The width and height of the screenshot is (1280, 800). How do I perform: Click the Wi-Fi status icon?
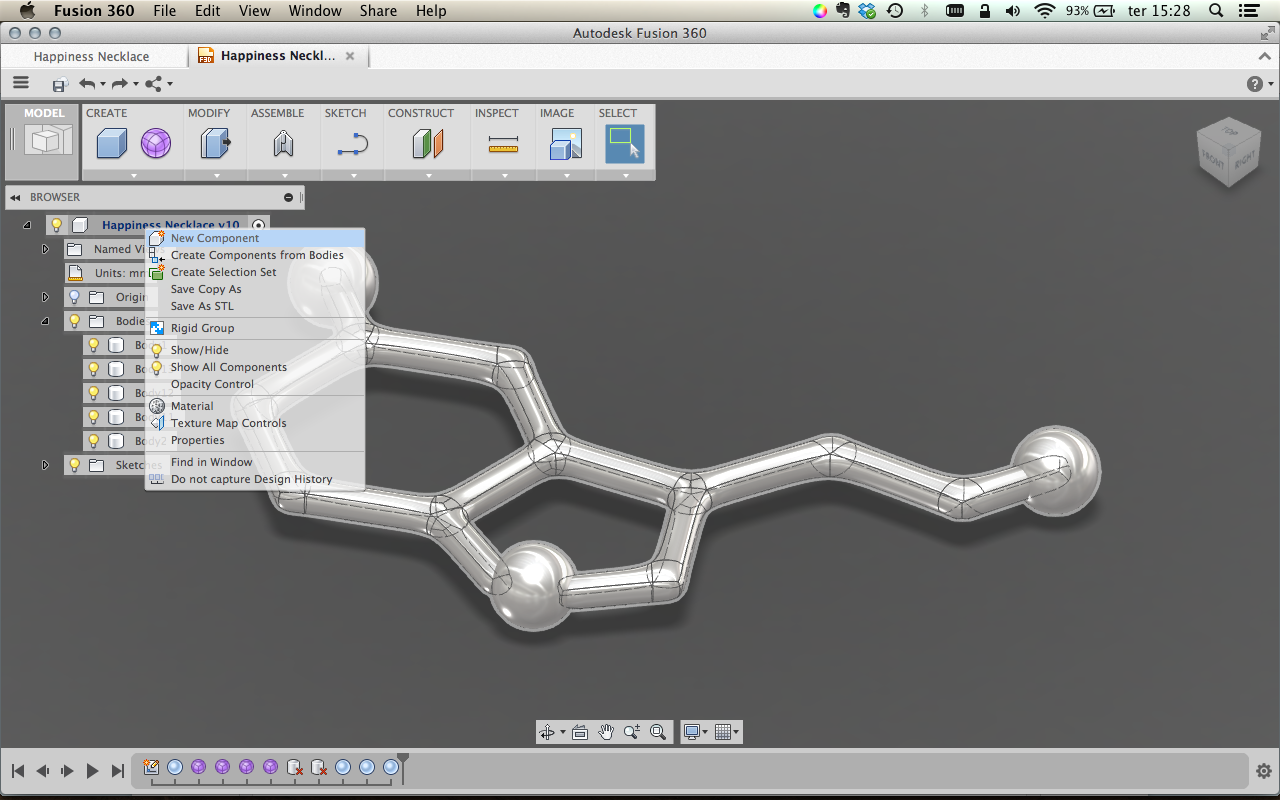[1045, 11]
